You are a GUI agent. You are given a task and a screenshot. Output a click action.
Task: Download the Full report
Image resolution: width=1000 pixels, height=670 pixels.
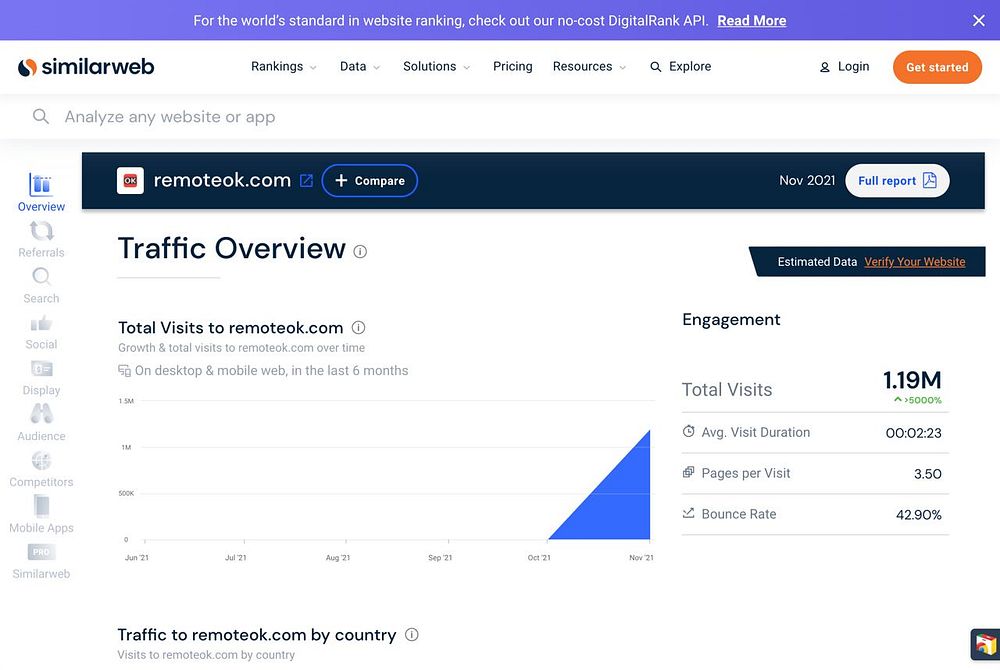tap(897, 180)
